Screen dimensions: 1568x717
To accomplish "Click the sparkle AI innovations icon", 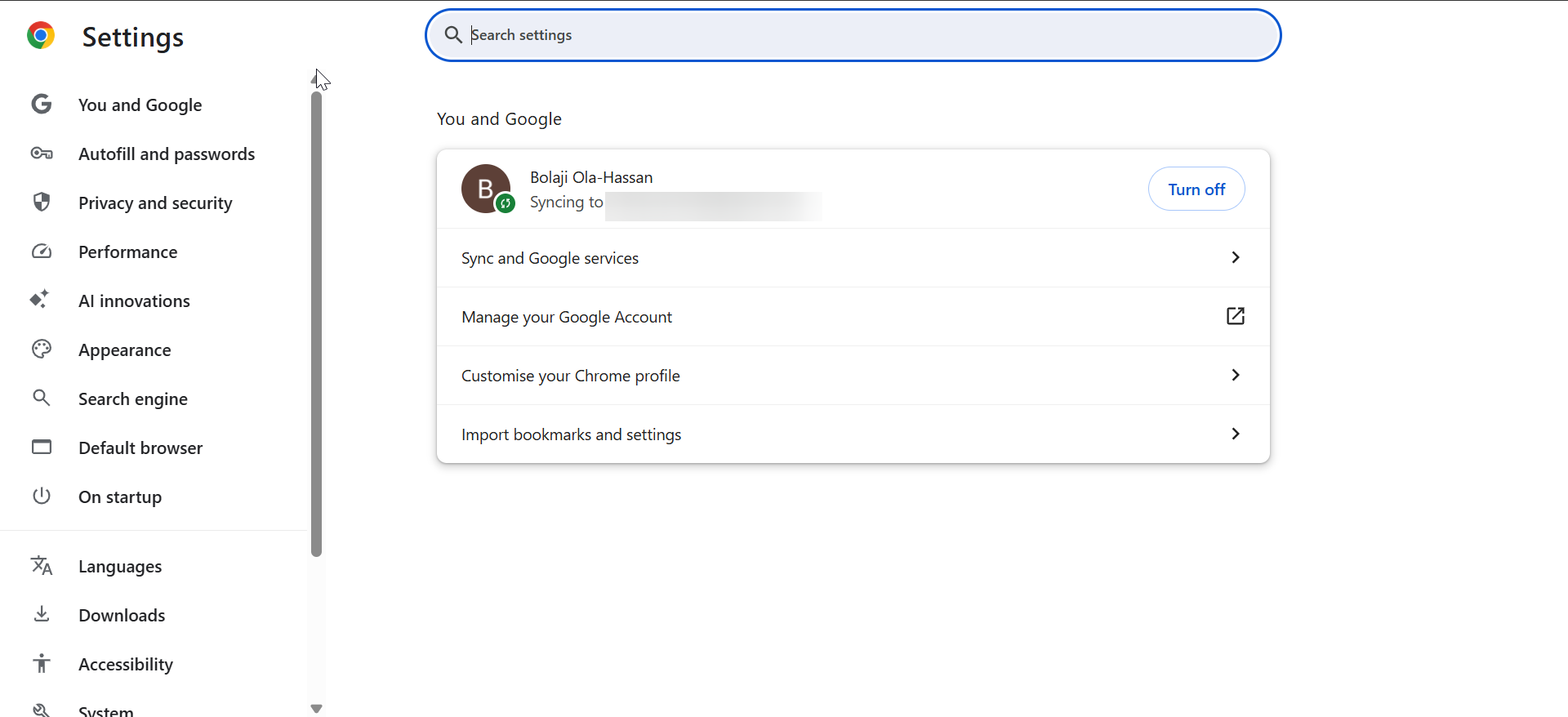I will coord(40,300).
